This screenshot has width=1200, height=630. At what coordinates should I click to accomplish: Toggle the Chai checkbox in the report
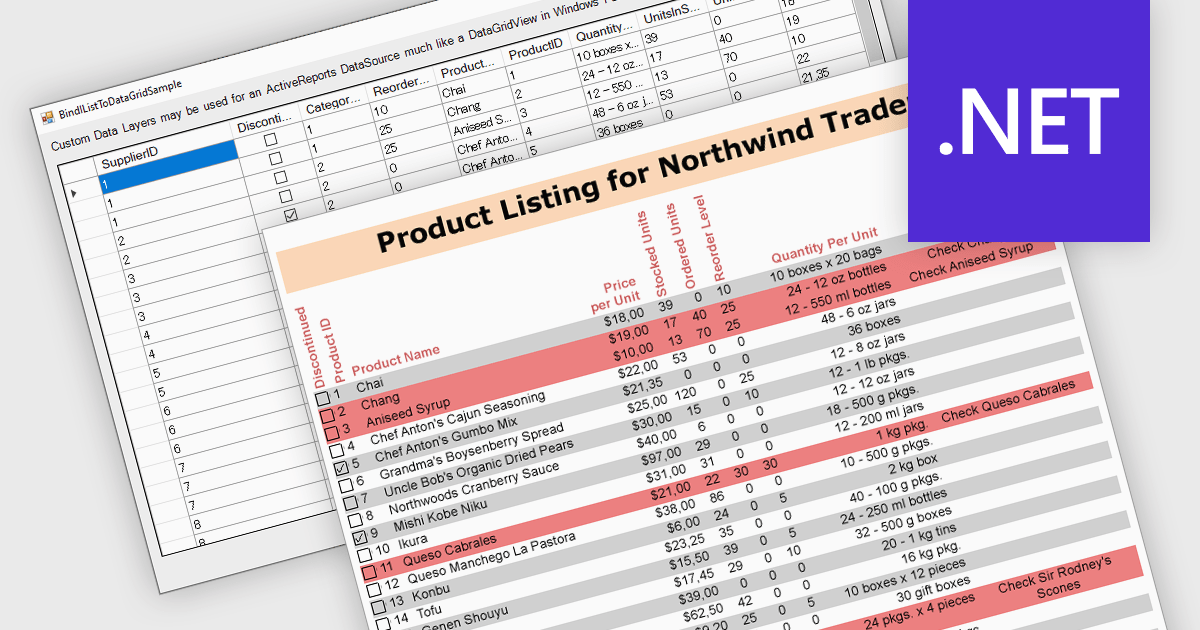322,399
